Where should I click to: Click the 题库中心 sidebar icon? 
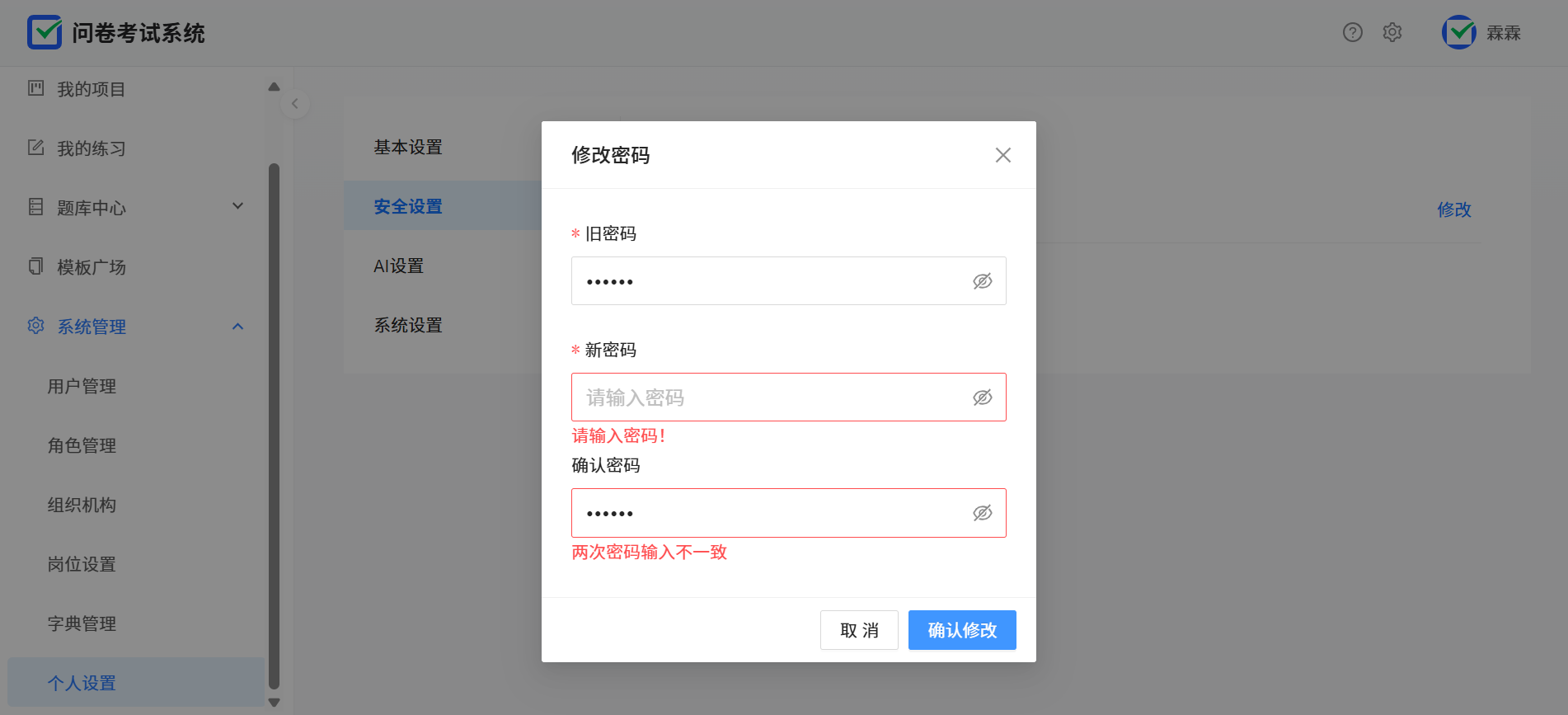point(36,207)
